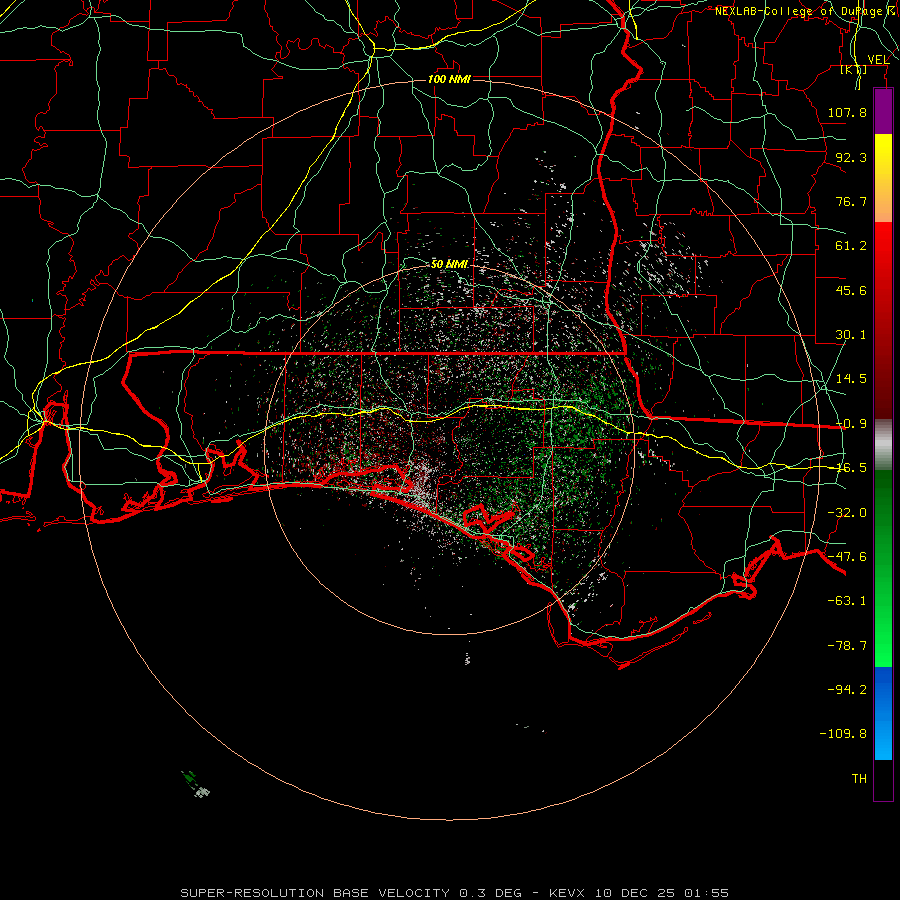The image size is (900, 900).
Task: Select the 45.6 value on velocity scale
Action: (x=851, y=290)
